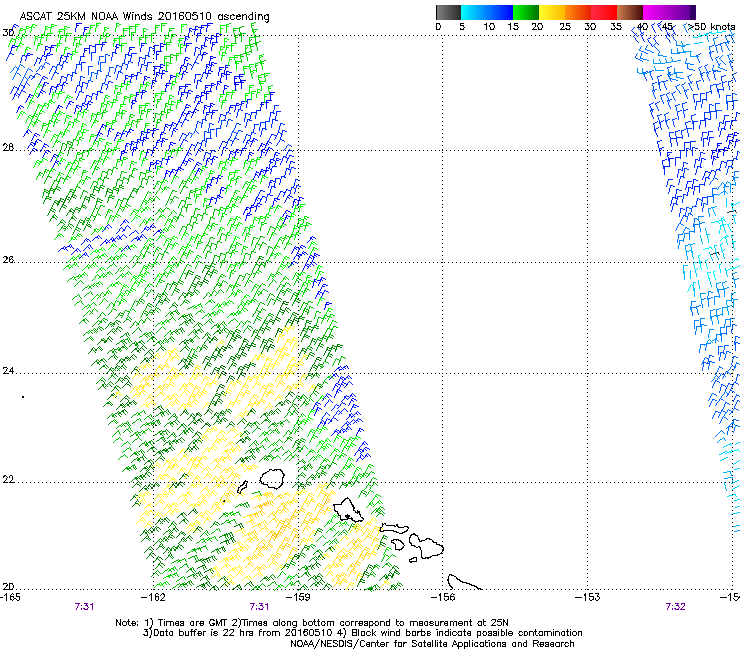
Task: Click the "NOAA/NESDIS/Center for Satellite Applications and Research" credit
Action: (432, 644)
